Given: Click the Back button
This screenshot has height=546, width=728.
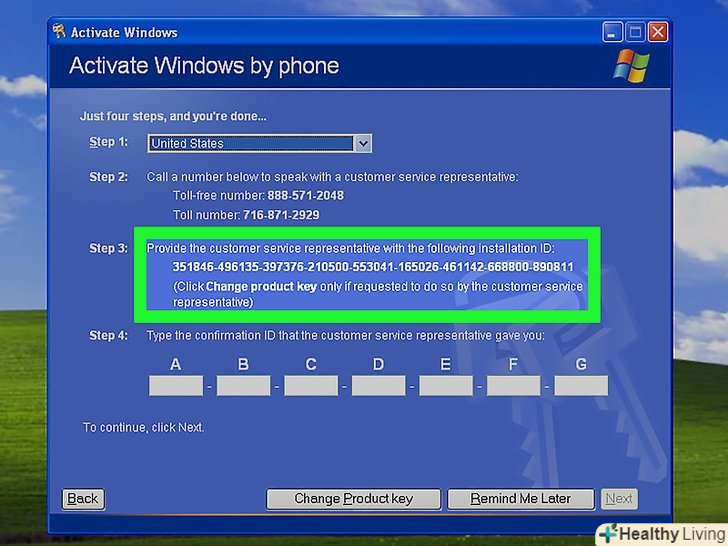Looking at the screenshot, I should click(83, 499).
